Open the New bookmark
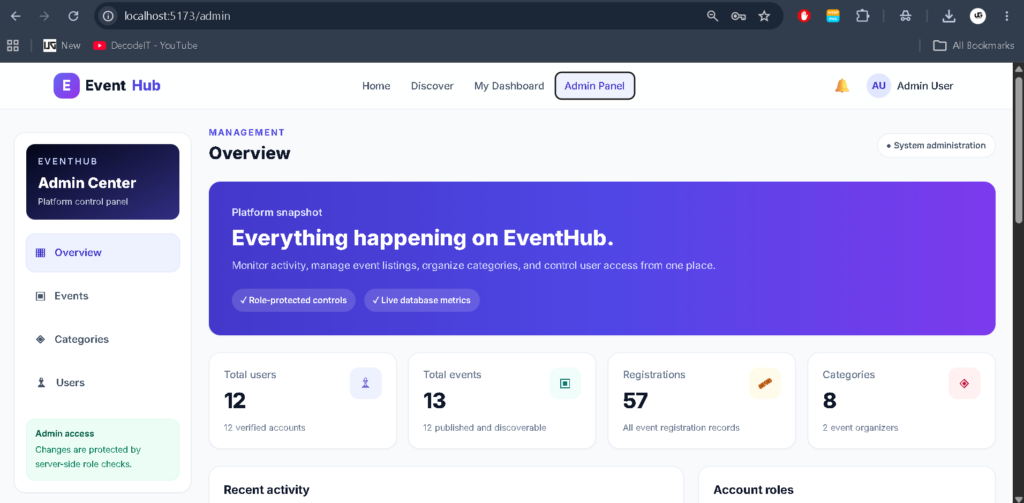1024x503 pixels. pyautogui.click(x=62, y=45)
